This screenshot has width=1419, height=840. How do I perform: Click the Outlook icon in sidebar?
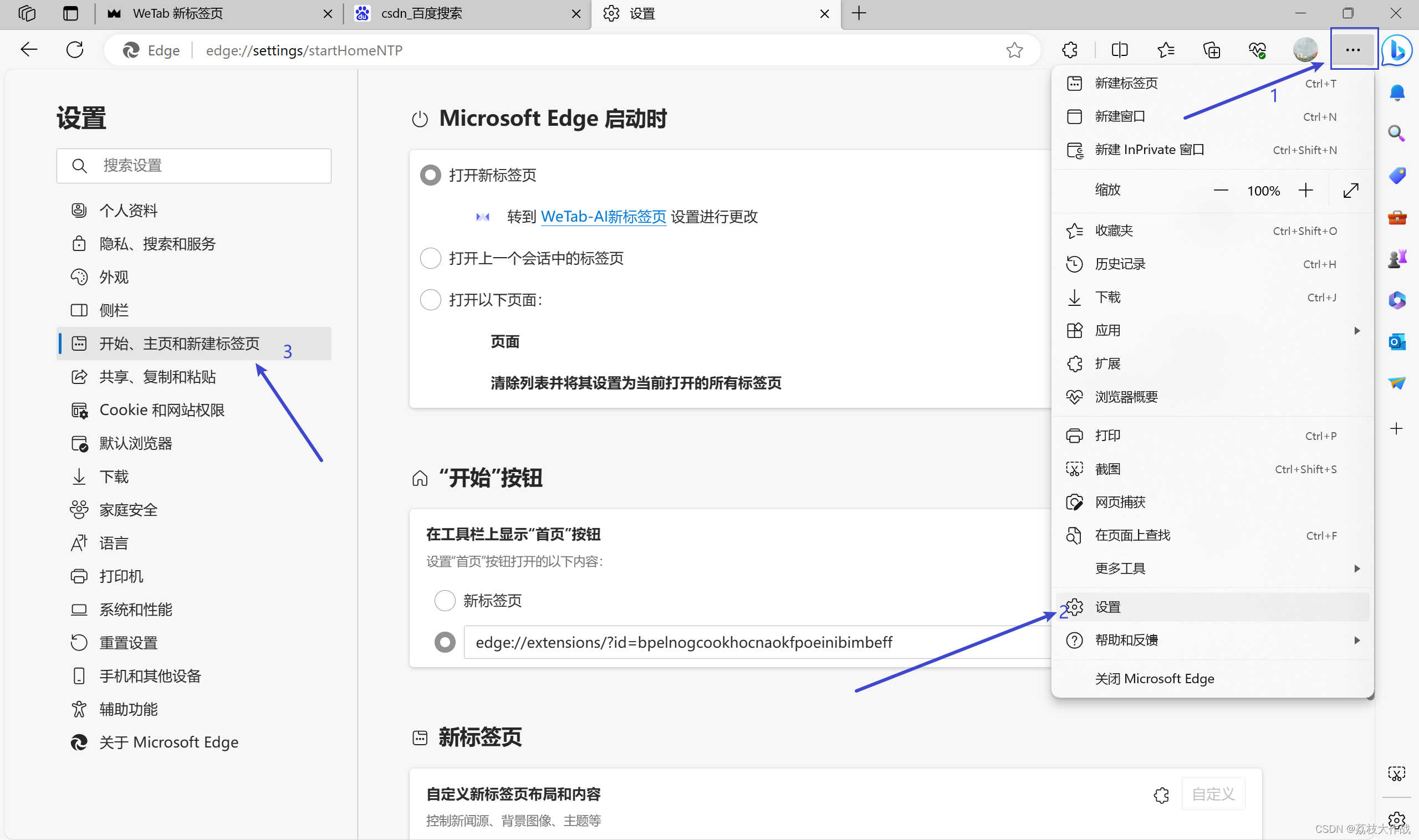[x=1397, y=342]
